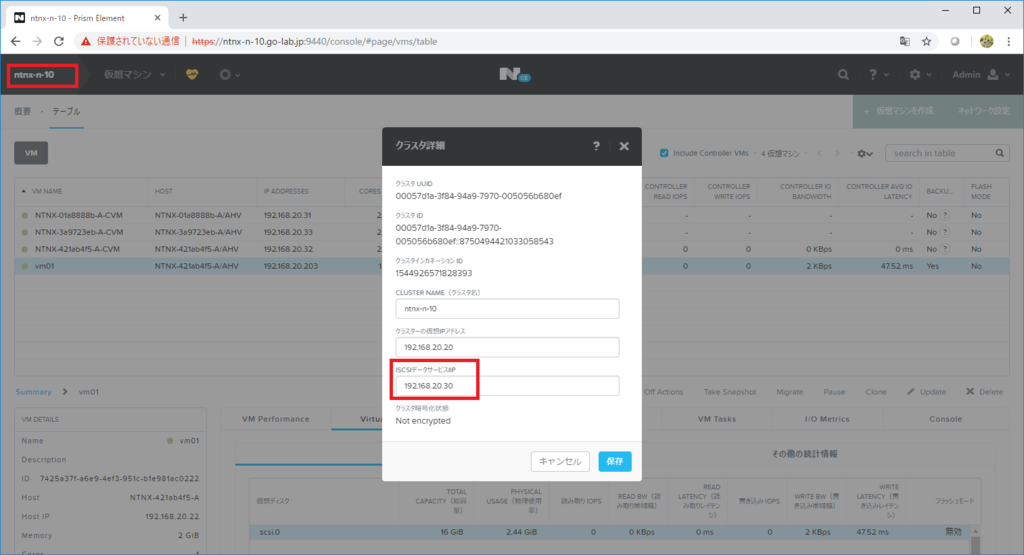The height and width of the screenshot is (555, 1024).
Task: Sort by IP ADDRESSES column header
Action: click(285, 191)
